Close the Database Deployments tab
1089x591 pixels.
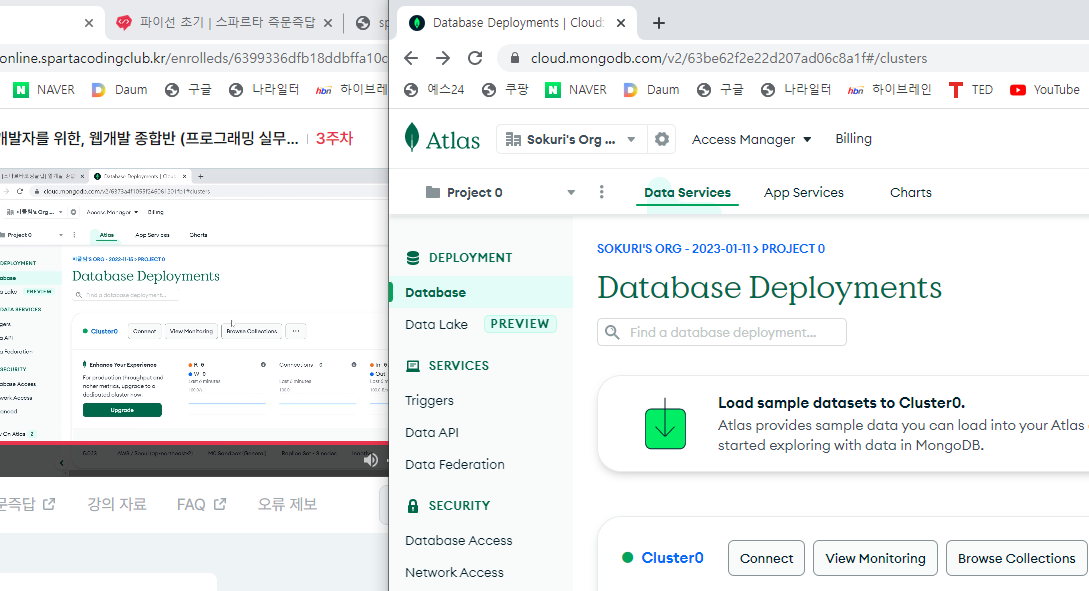tap(621, 23)
